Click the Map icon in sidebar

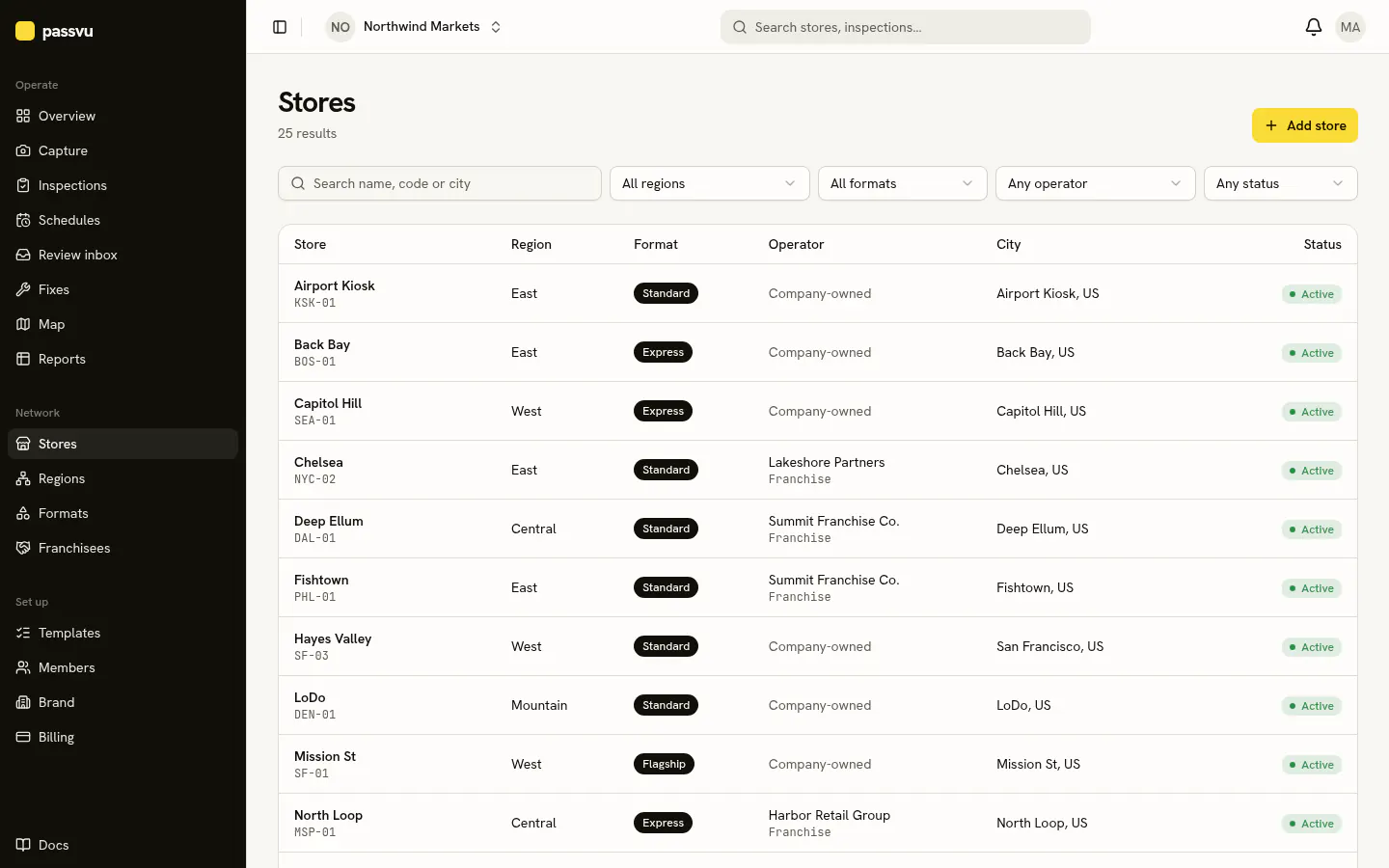point(23,324)
